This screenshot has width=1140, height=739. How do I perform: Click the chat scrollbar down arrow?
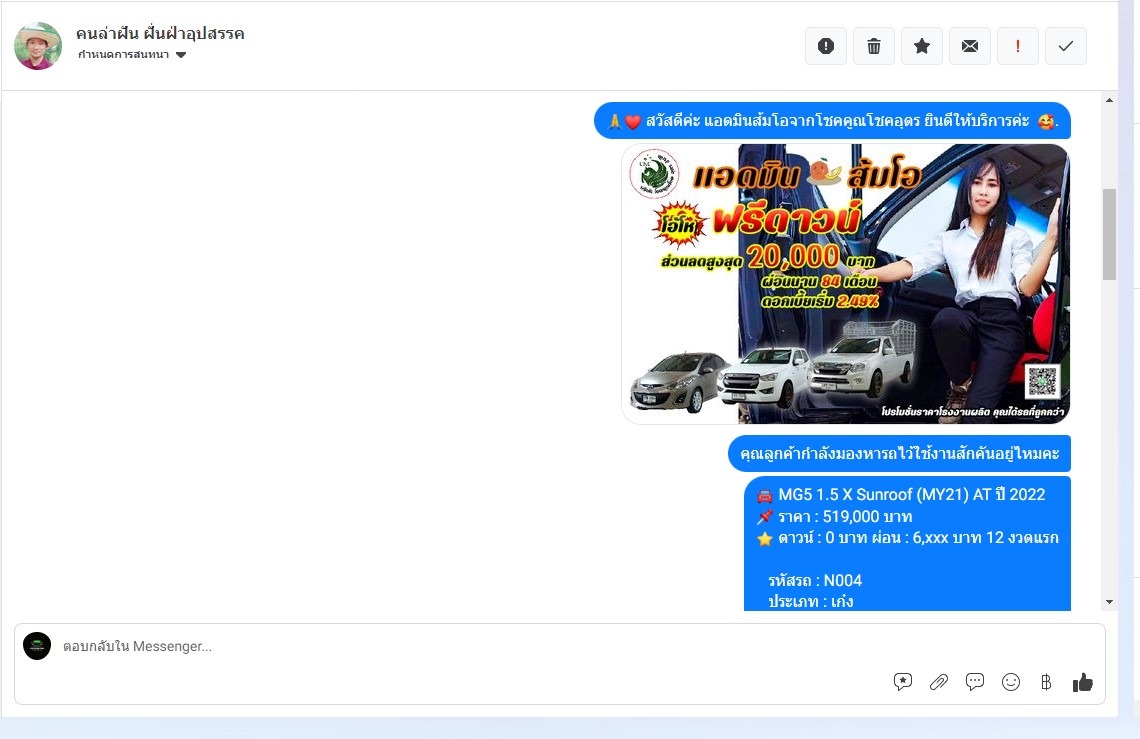1108,601
